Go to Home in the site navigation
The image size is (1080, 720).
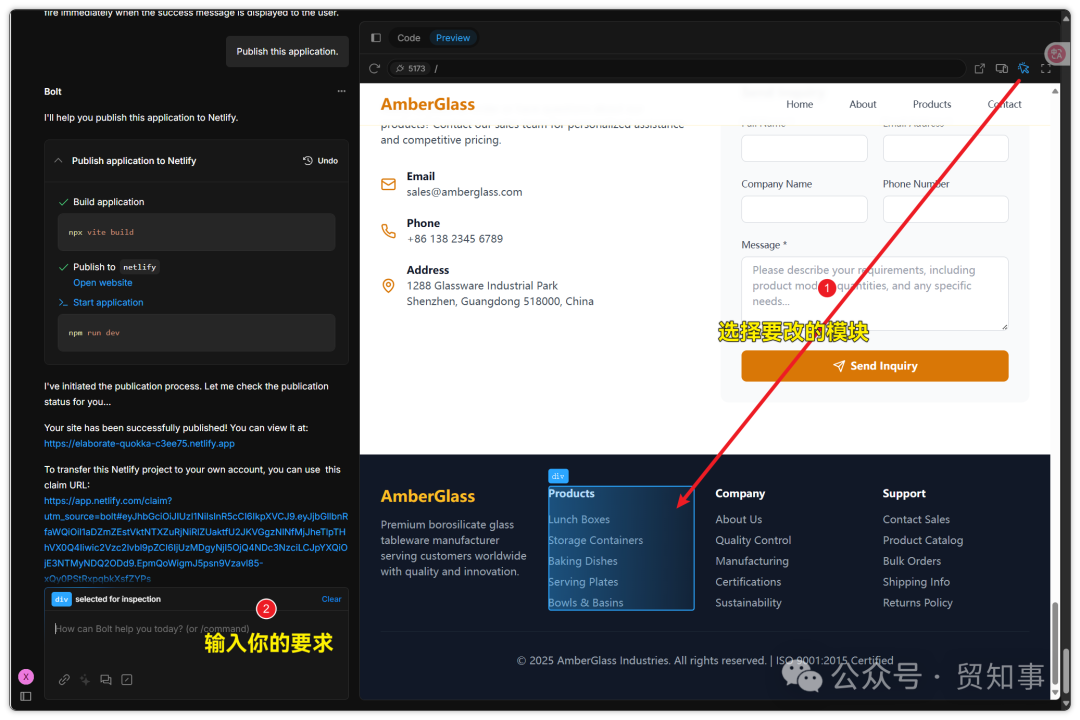click(799, 104)
